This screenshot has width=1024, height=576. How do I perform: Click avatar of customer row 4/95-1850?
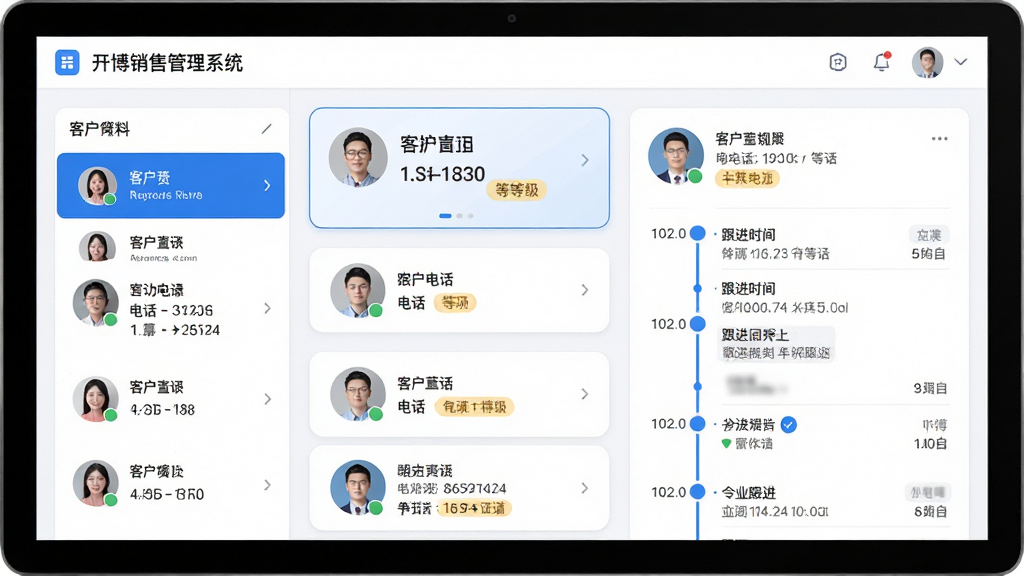coord(95,483)
